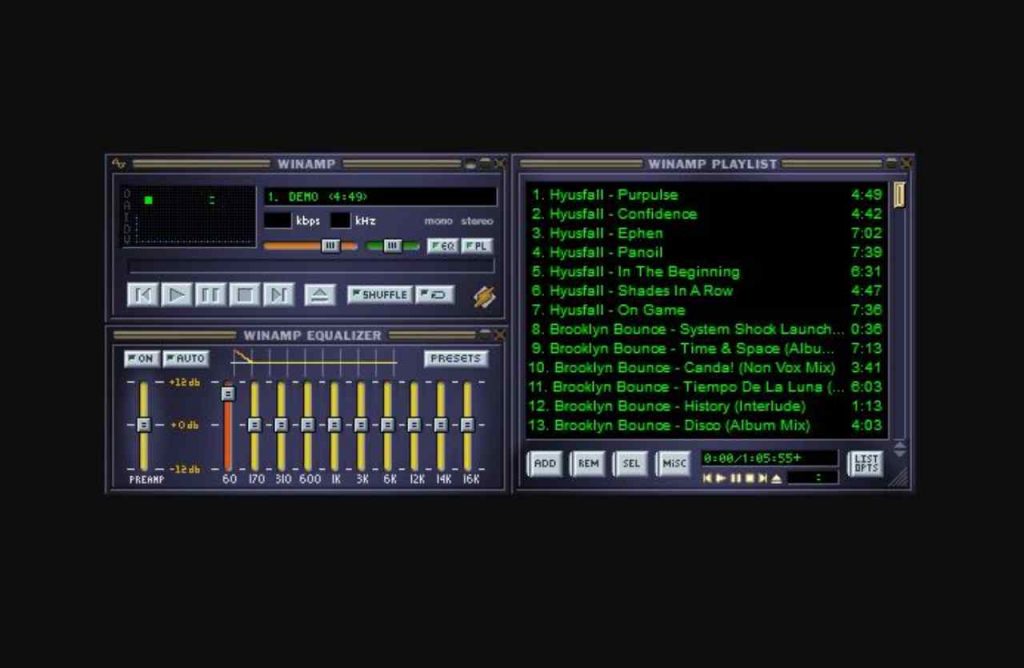Screen dimensions: 1024x668
Task: Click the 14K band slider handle
Action: (x=441, y=425)
